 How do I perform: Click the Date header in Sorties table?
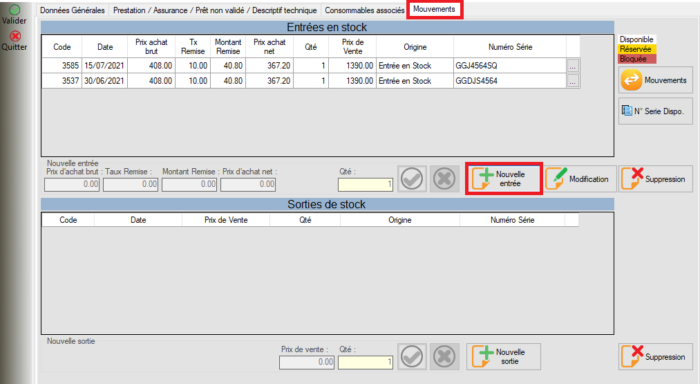[138, 220]
